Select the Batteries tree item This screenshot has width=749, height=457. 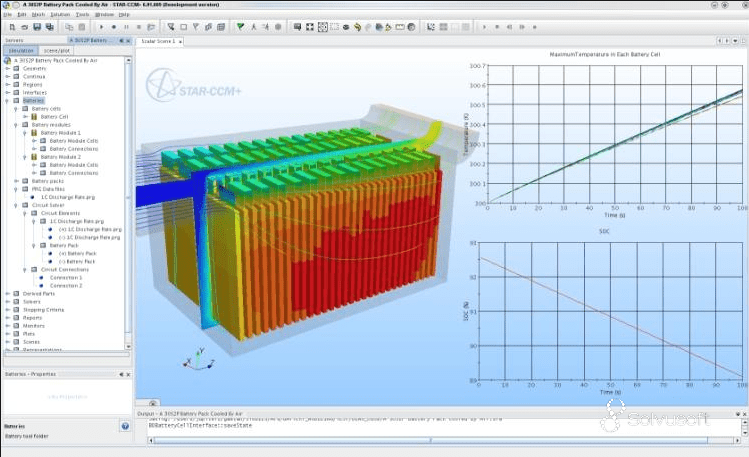33,101
